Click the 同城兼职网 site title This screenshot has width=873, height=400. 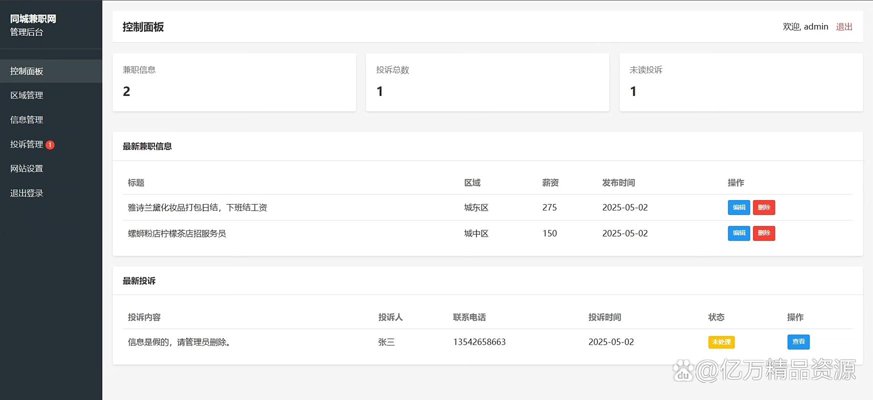coord(33,19)
